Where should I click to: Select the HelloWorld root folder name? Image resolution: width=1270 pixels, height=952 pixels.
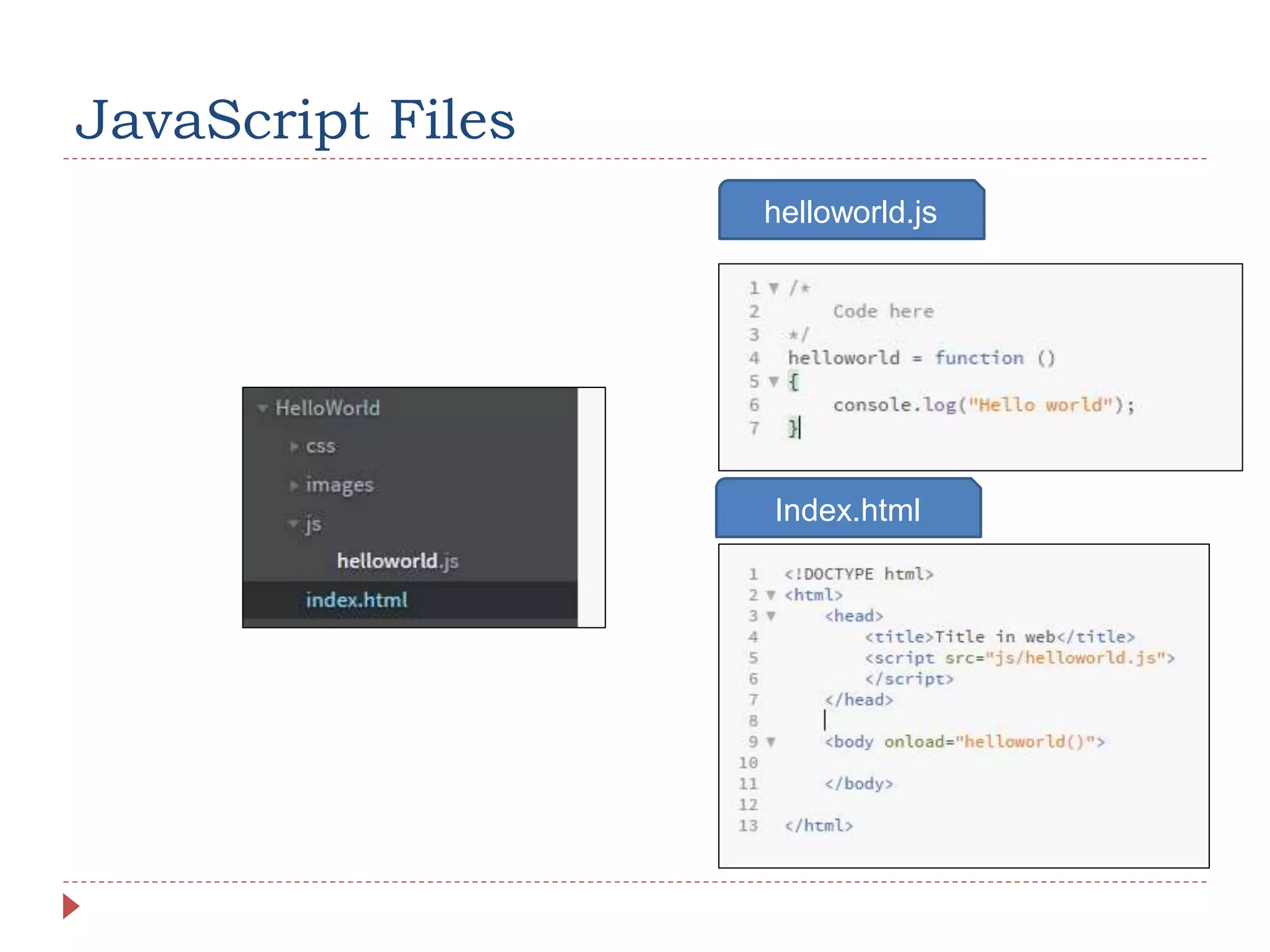click(x=327, y=408)
